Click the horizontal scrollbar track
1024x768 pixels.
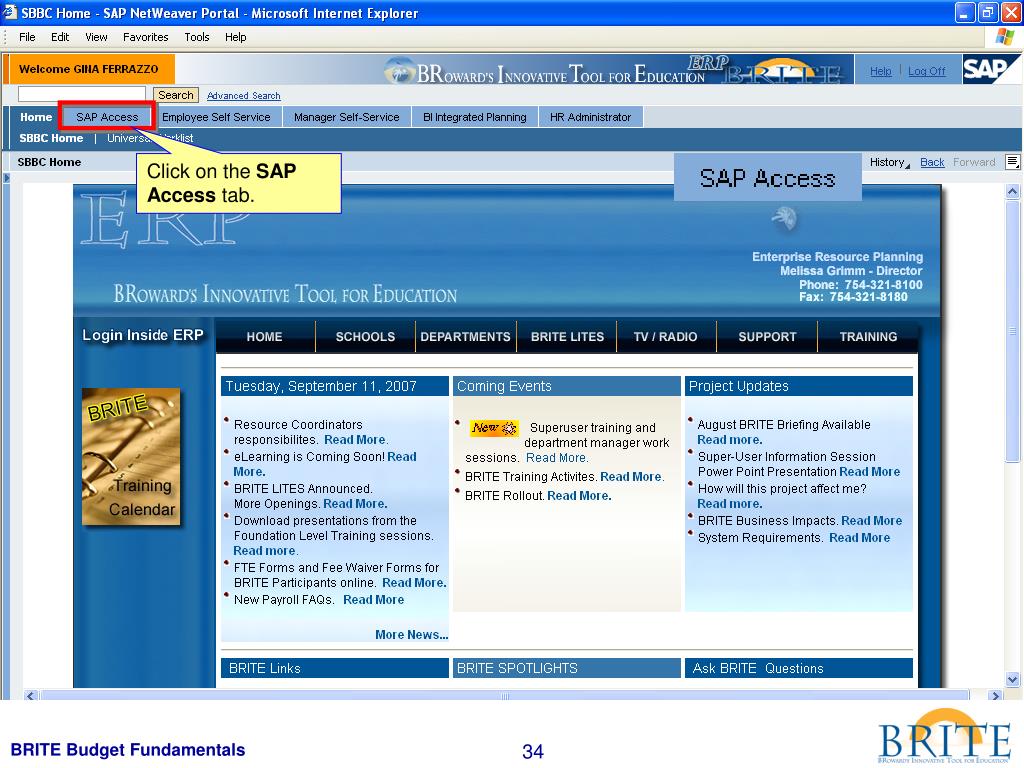[x=504, y=696]
